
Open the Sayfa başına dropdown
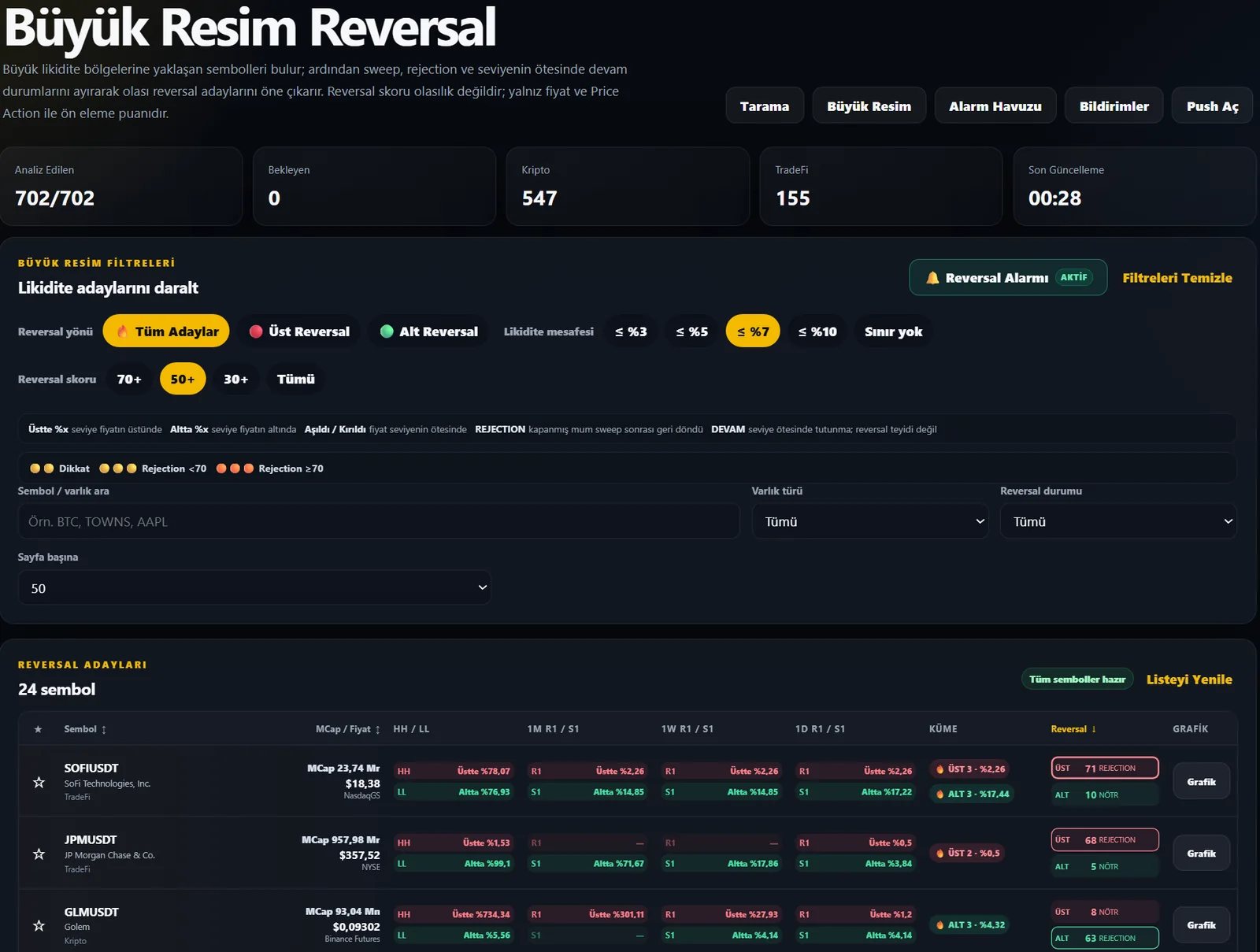tap(254, 588)
